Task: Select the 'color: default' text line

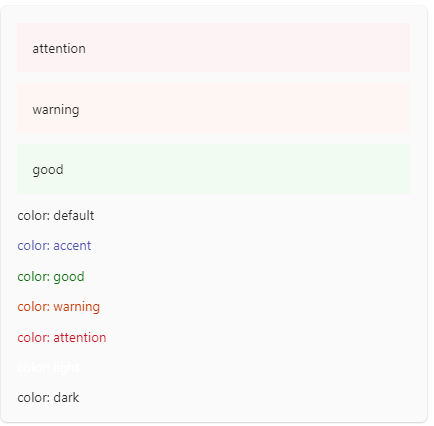Action: tap(56, 216)
